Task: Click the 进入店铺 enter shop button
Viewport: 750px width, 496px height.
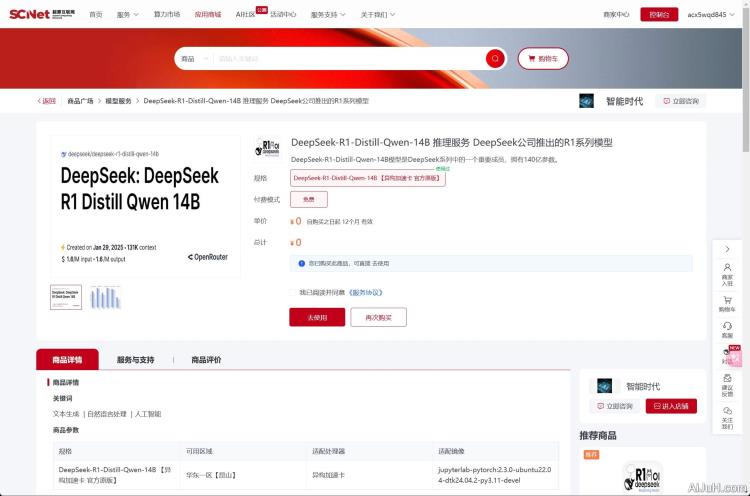Action: tap(671, 406)
